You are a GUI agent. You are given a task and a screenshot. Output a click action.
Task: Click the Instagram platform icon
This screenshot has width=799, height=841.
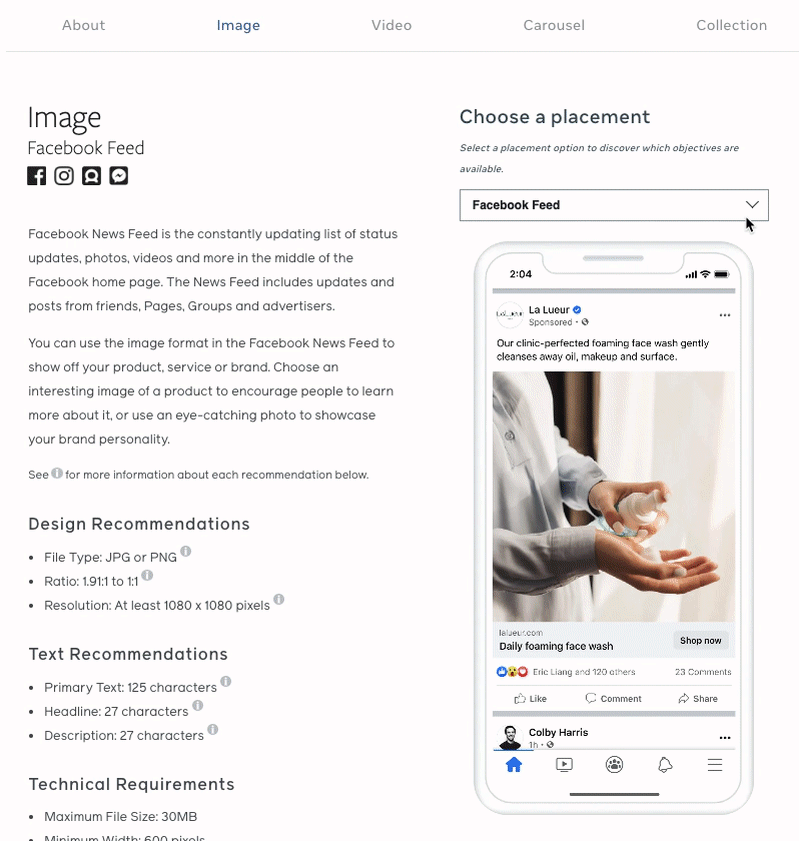(x=64, y=176)
